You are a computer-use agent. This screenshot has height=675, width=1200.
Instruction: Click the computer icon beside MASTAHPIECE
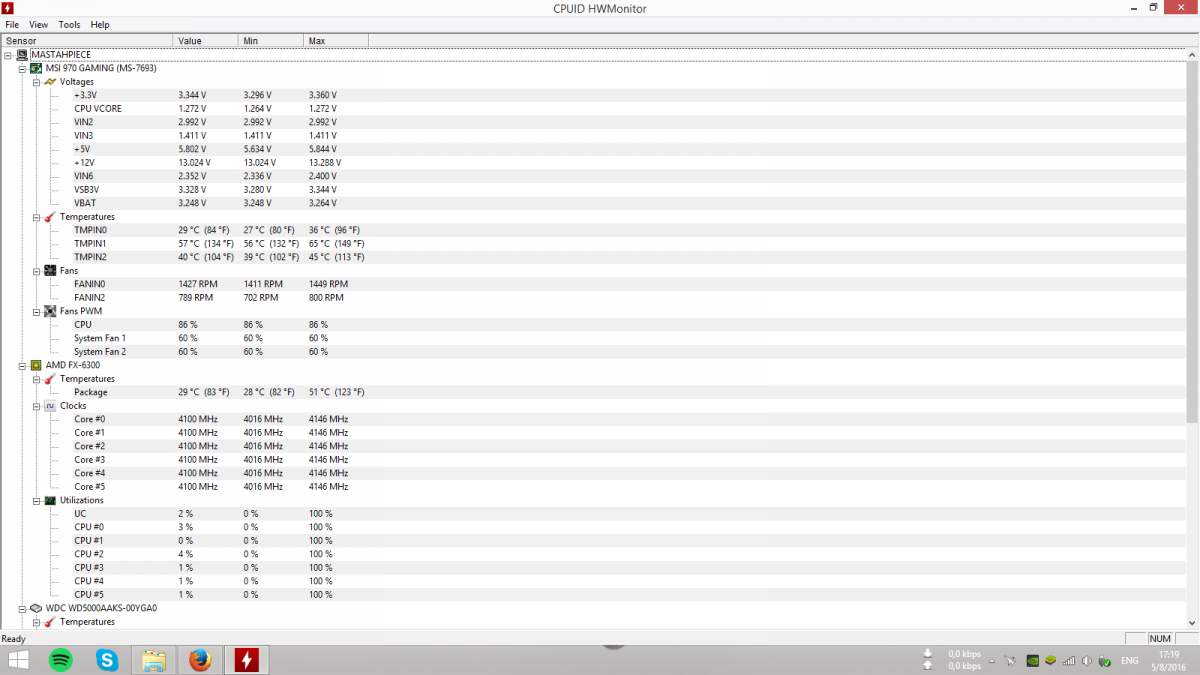22,54
